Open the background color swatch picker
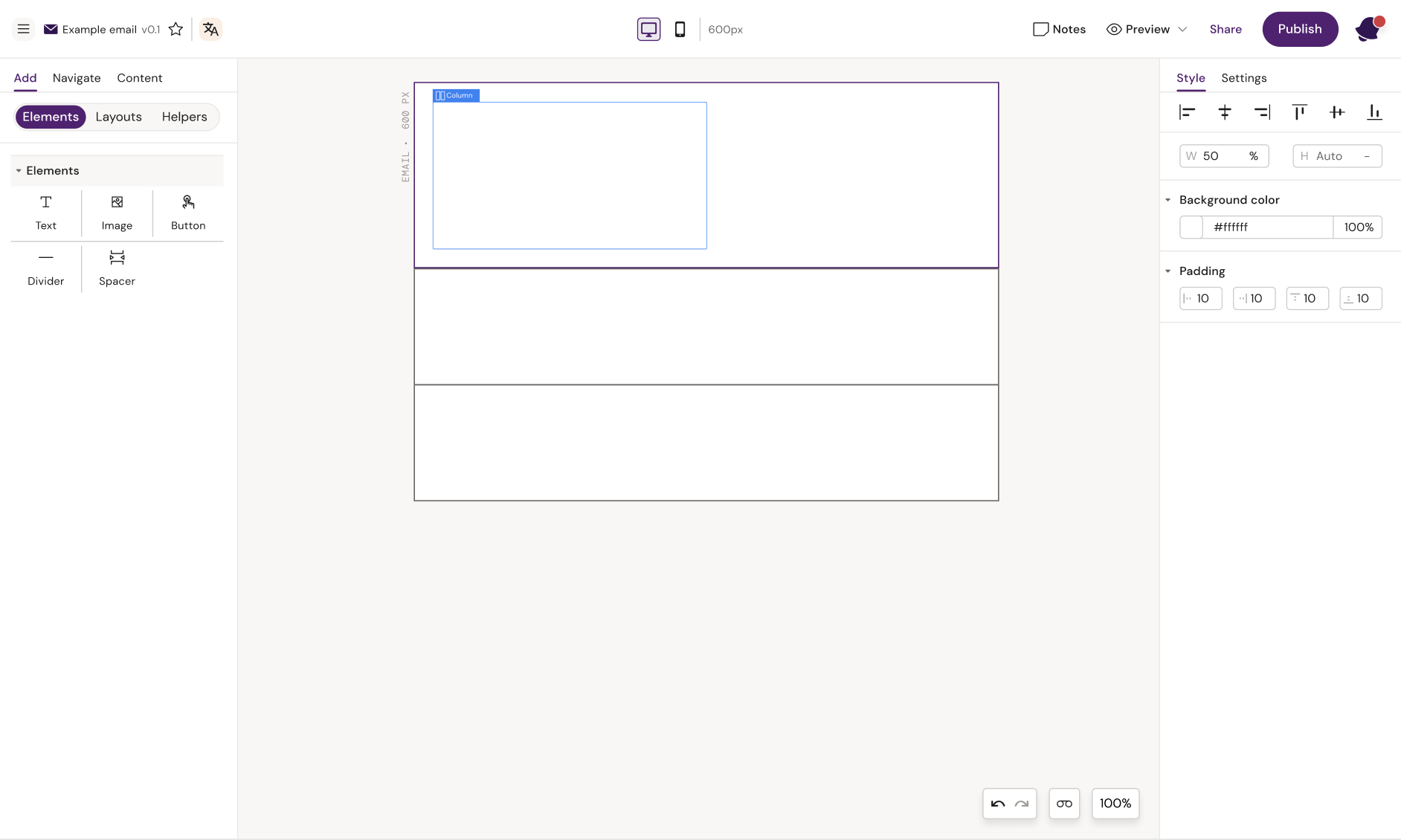 tap(1191, 227)
